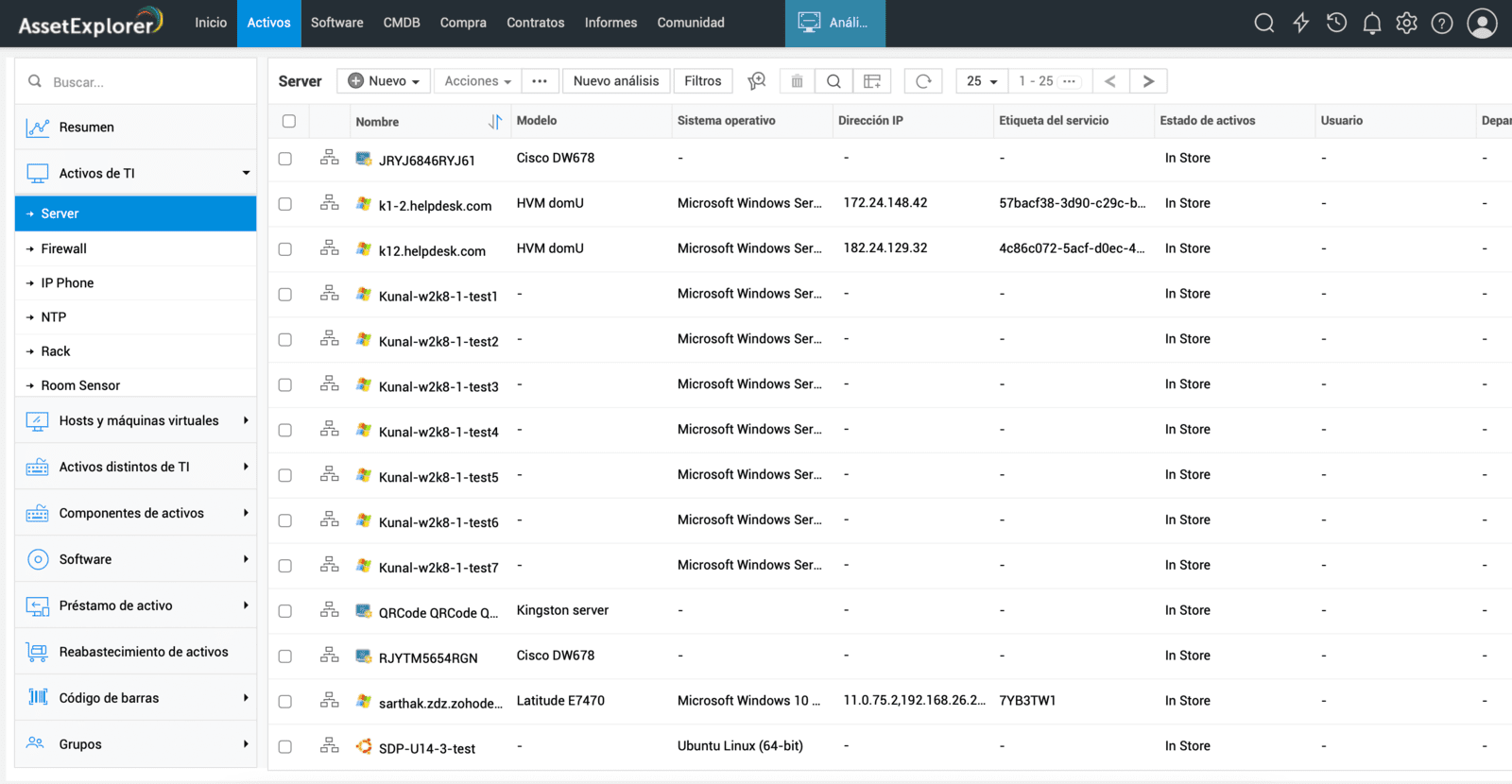Click the AssetExplorer logo
Image resolution: width=1512 pixels, height=784 pixels.
click(91, 24)
